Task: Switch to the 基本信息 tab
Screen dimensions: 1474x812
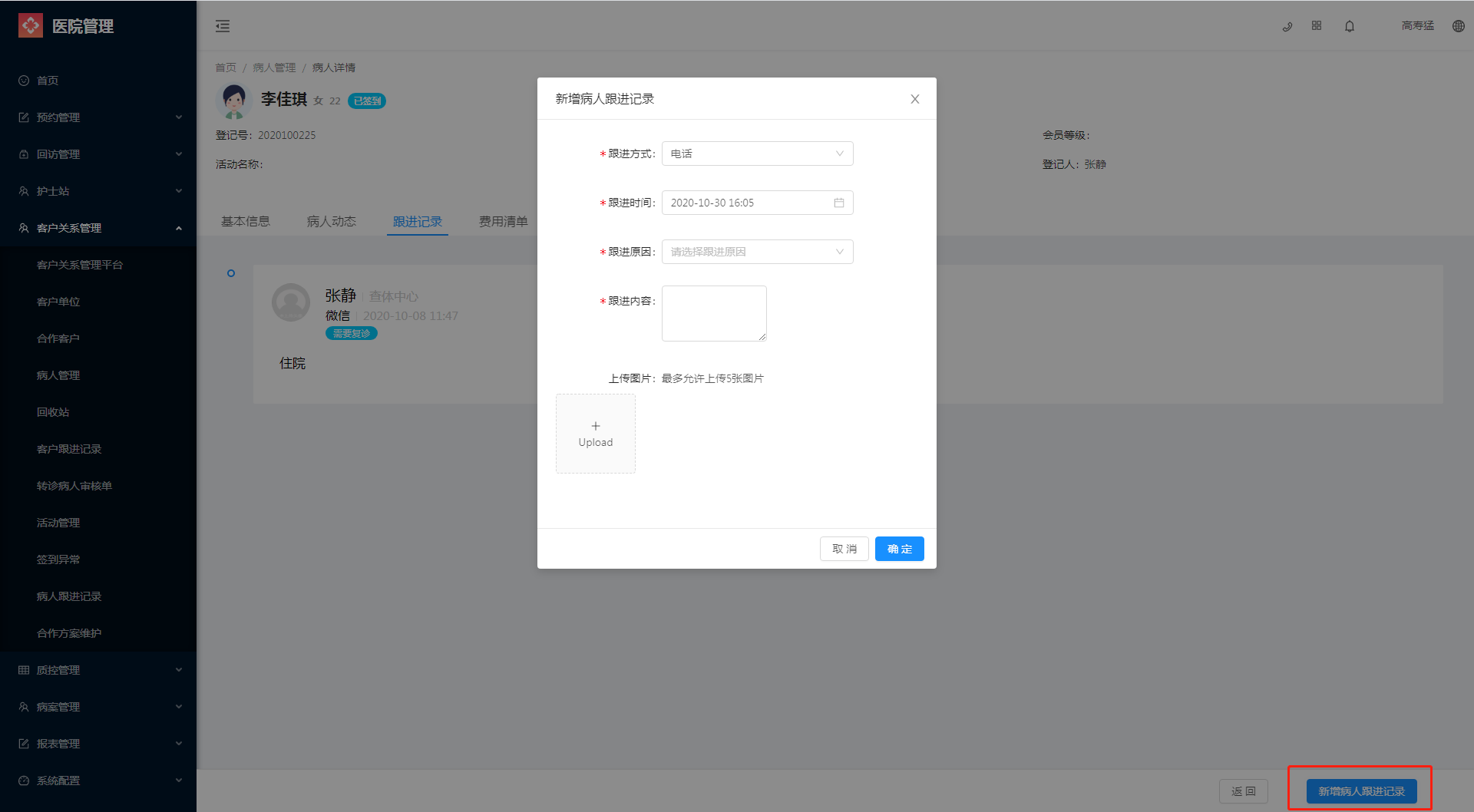Action: pos(246,221)
